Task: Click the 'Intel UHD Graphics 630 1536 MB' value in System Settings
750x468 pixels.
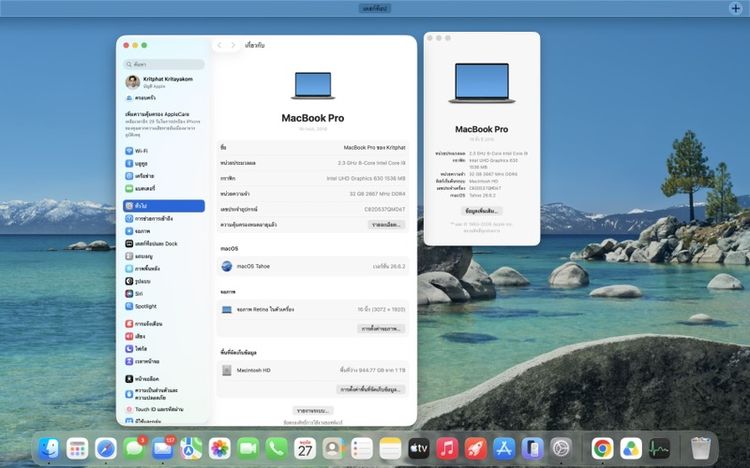Action: 366,178
